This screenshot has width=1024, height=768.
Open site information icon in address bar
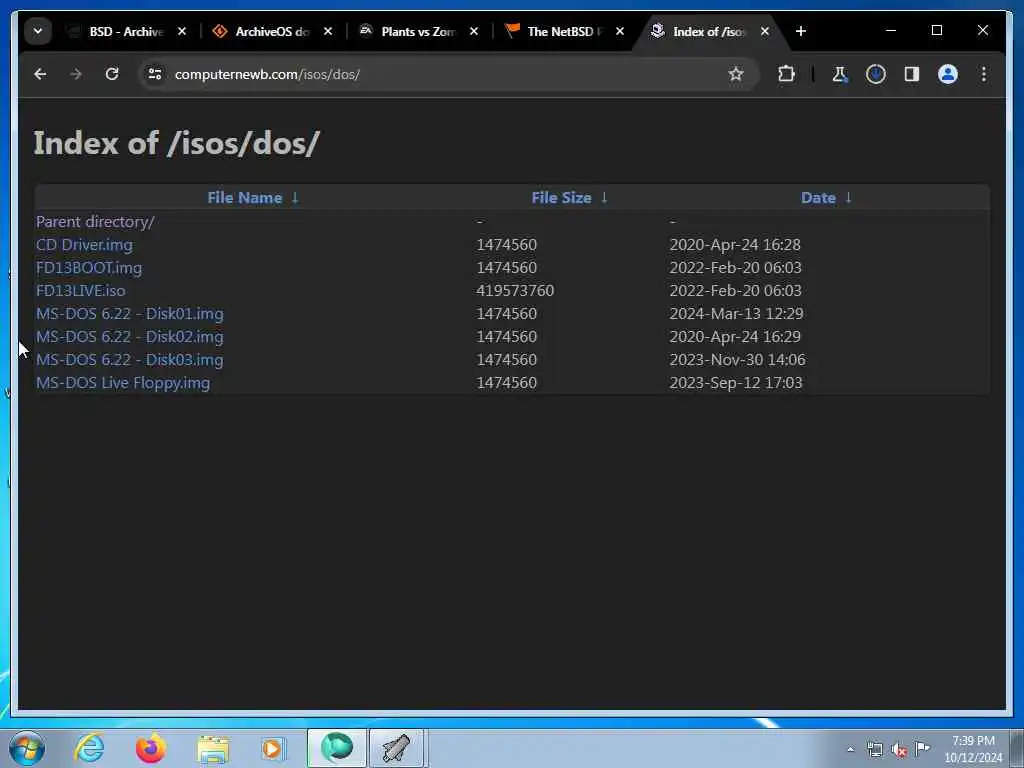point(155,74)
